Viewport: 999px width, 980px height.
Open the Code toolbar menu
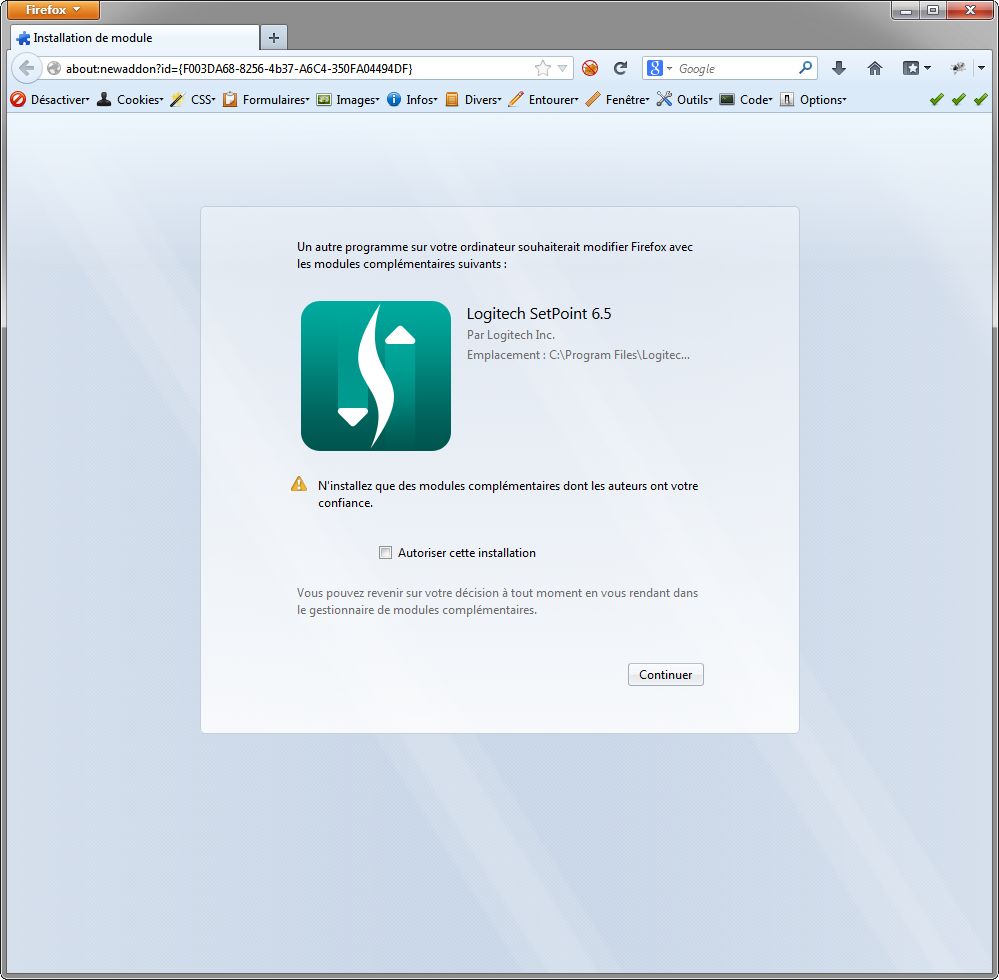[746, 99]
